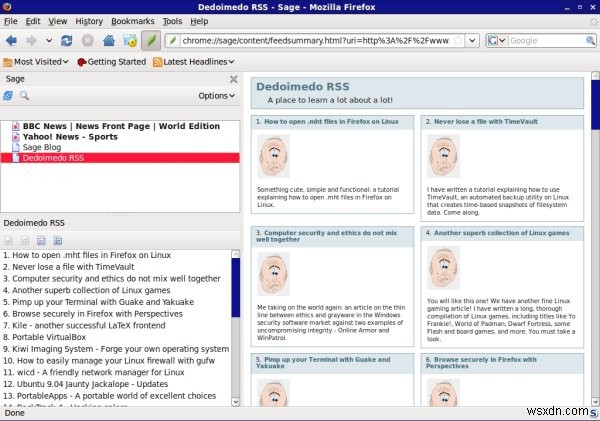Expand the Most Visited bookmarks folder

(36, 62)
